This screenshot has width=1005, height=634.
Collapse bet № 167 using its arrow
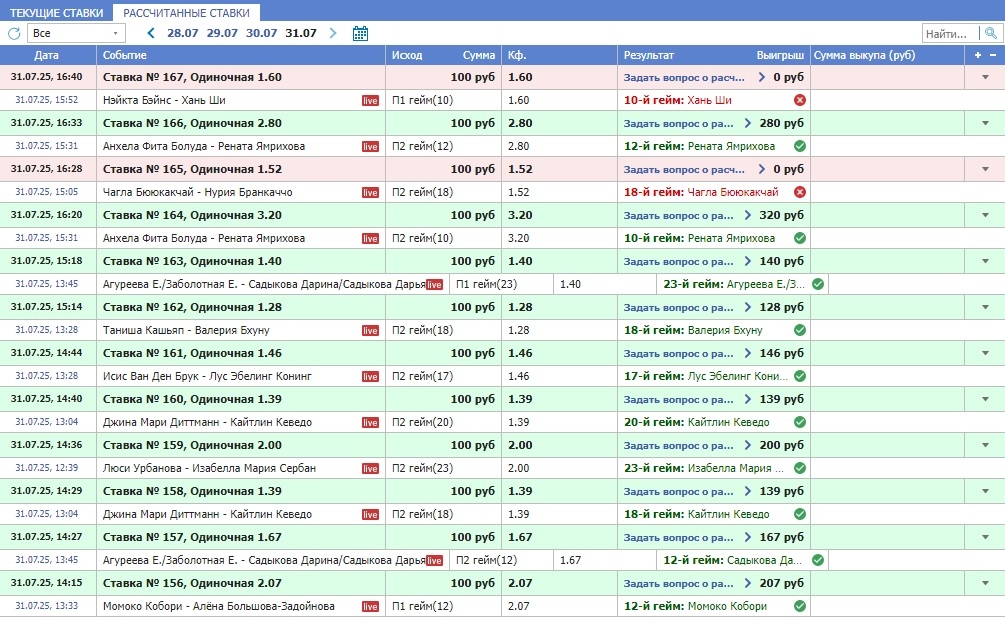(985, 77)
